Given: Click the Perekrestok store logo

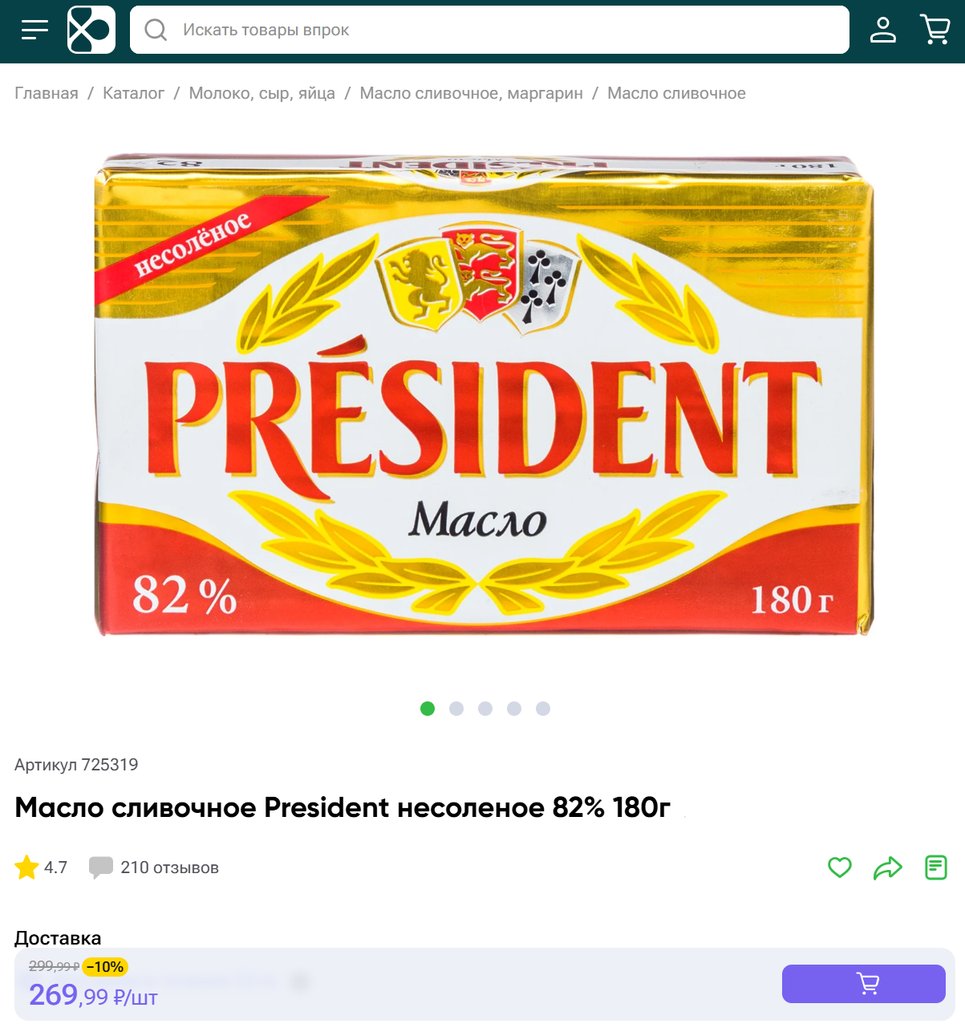Looking at the screenshot, I should click(91, 30).
